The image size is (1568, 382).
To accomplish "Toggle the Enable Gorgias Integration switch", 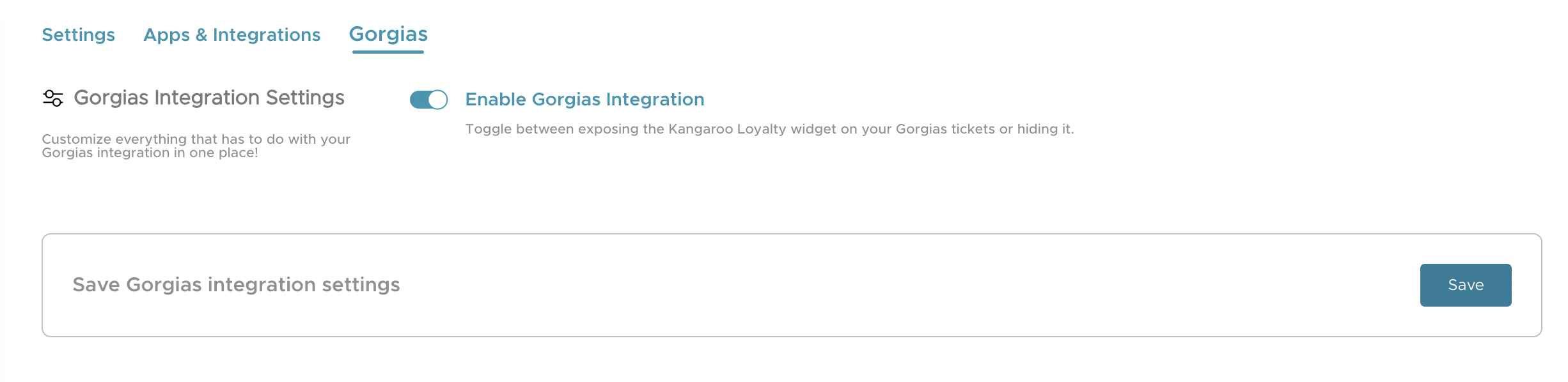I will click(428, 100).
